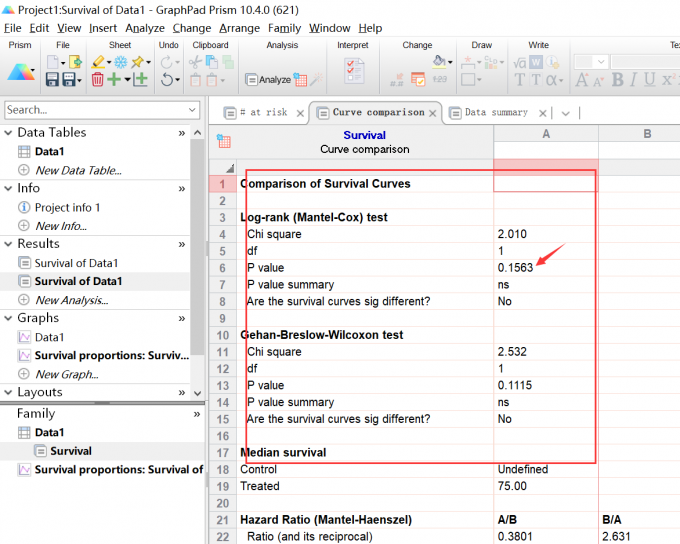This screenshot has height=544, width=680.
Task: Click the pushpin sheet icon
Action: coord(137,62)
